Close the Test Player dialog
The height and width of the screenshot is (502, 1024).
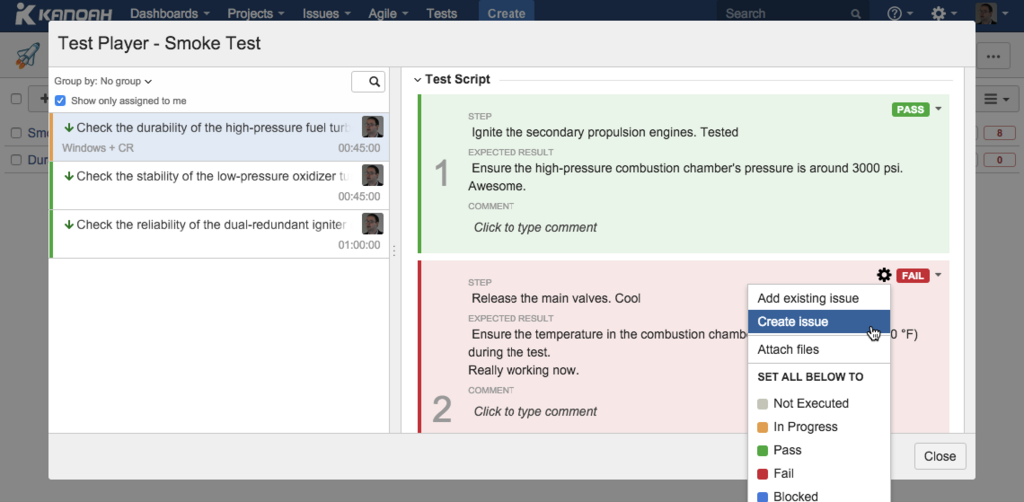click(x=940, y=456)
